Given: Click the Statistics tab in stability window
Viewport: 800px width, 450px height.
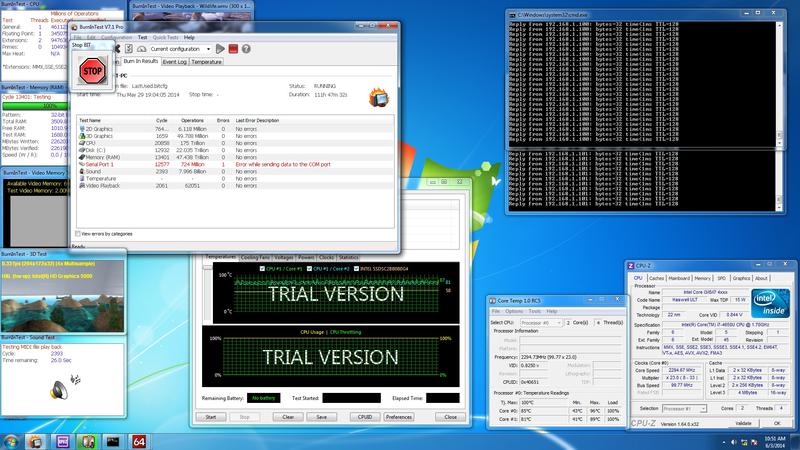Looking at the screenshot, I should tap(348, 258).
